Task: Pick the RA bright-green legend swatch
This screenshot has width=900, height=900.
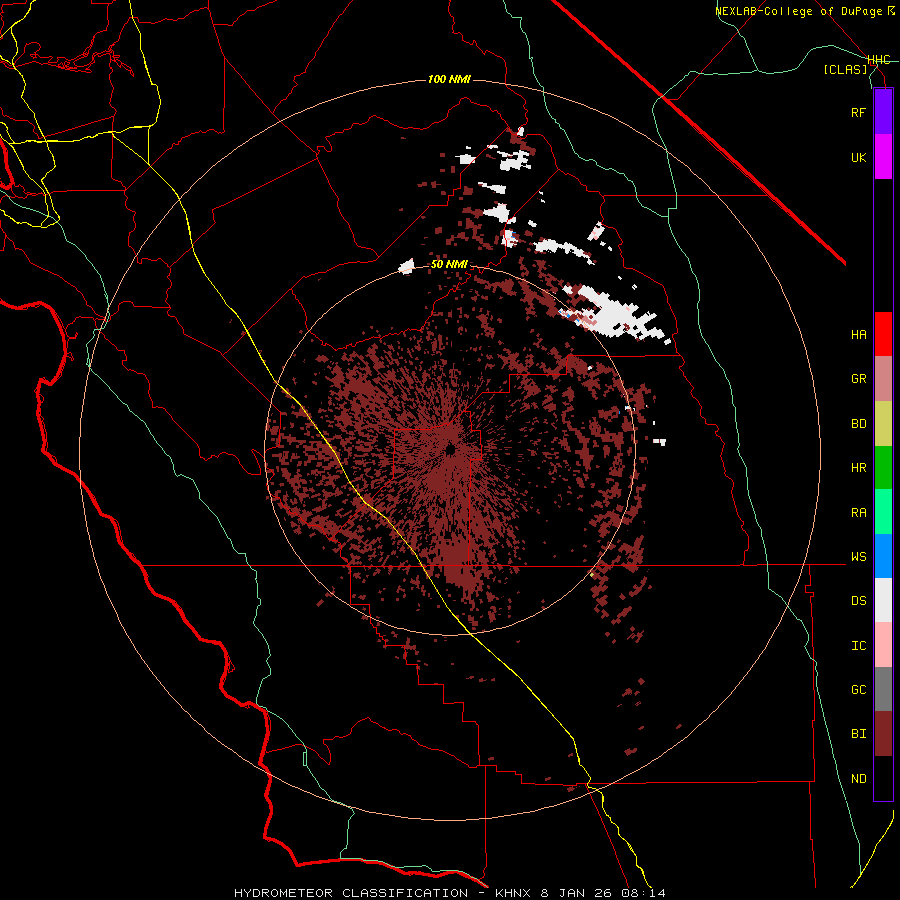Action: click(883, 512)
